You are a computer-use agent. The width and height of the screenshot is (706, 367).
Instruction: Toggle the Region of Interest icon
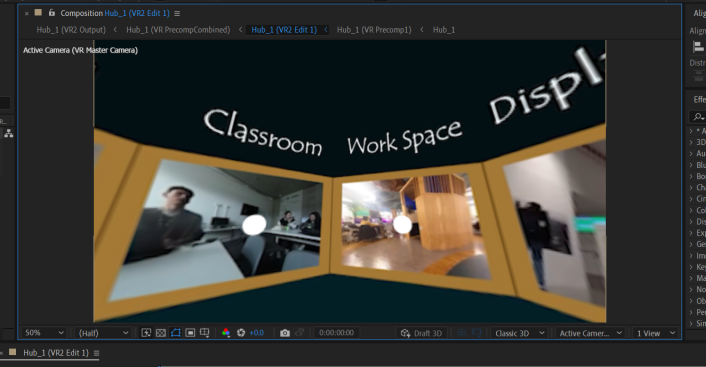pyautogui.click(x=190, y=333)
